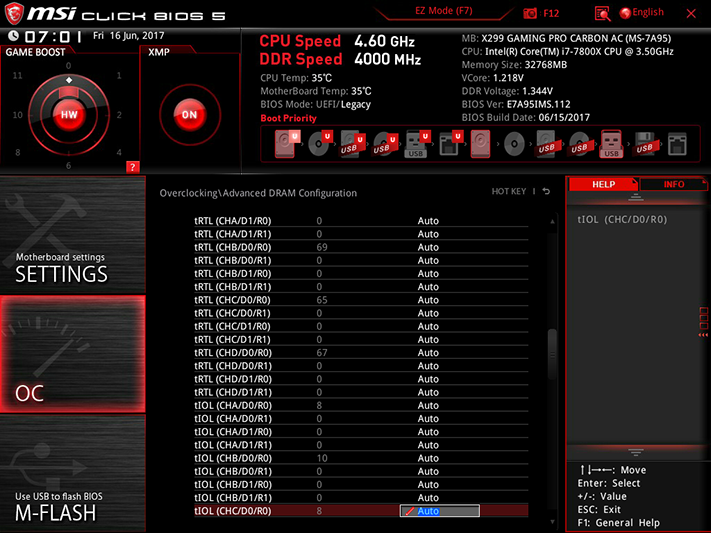This screenshot has width=711, height=533.
Task: Select UEFI hard disk boot device icon
Action: tap(287, 144)
